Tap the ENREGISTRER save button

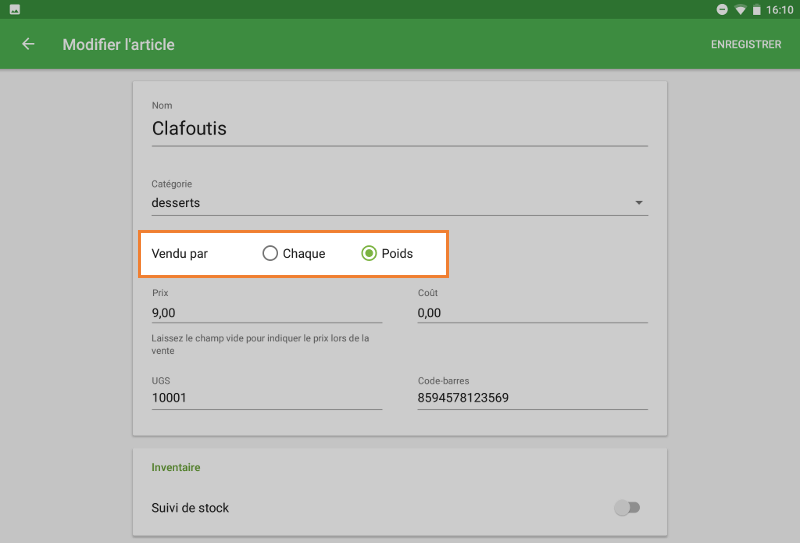[746, 44]
